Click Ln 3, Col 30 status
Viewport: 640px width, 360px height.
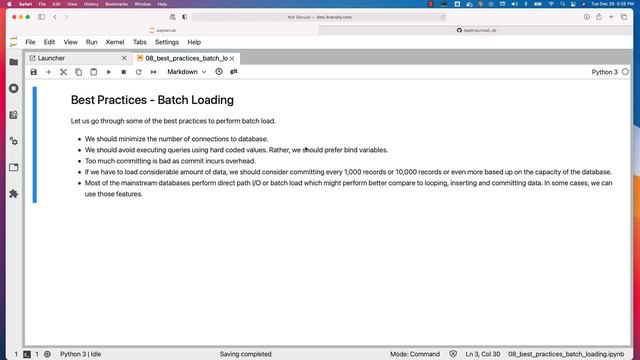click(x=482, y=354)
